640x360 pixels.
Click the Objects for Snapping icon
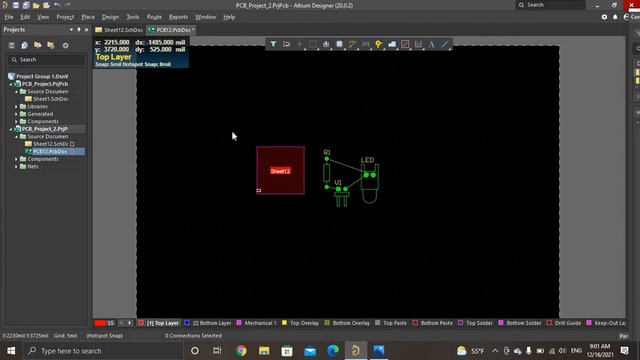(287, 44)
